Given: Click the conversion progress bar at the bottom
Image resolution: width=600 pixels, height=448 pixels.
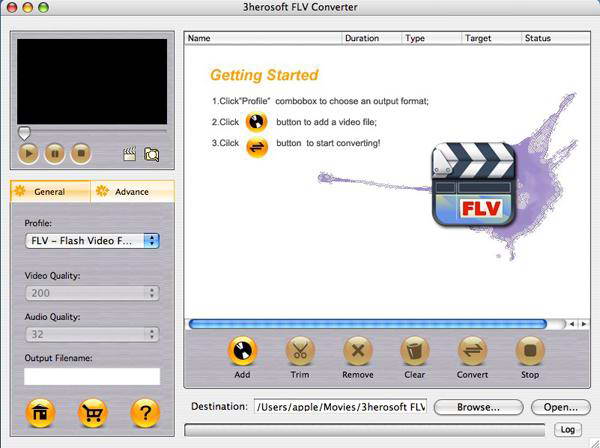Looking at the screenshot, I should 364,430.
